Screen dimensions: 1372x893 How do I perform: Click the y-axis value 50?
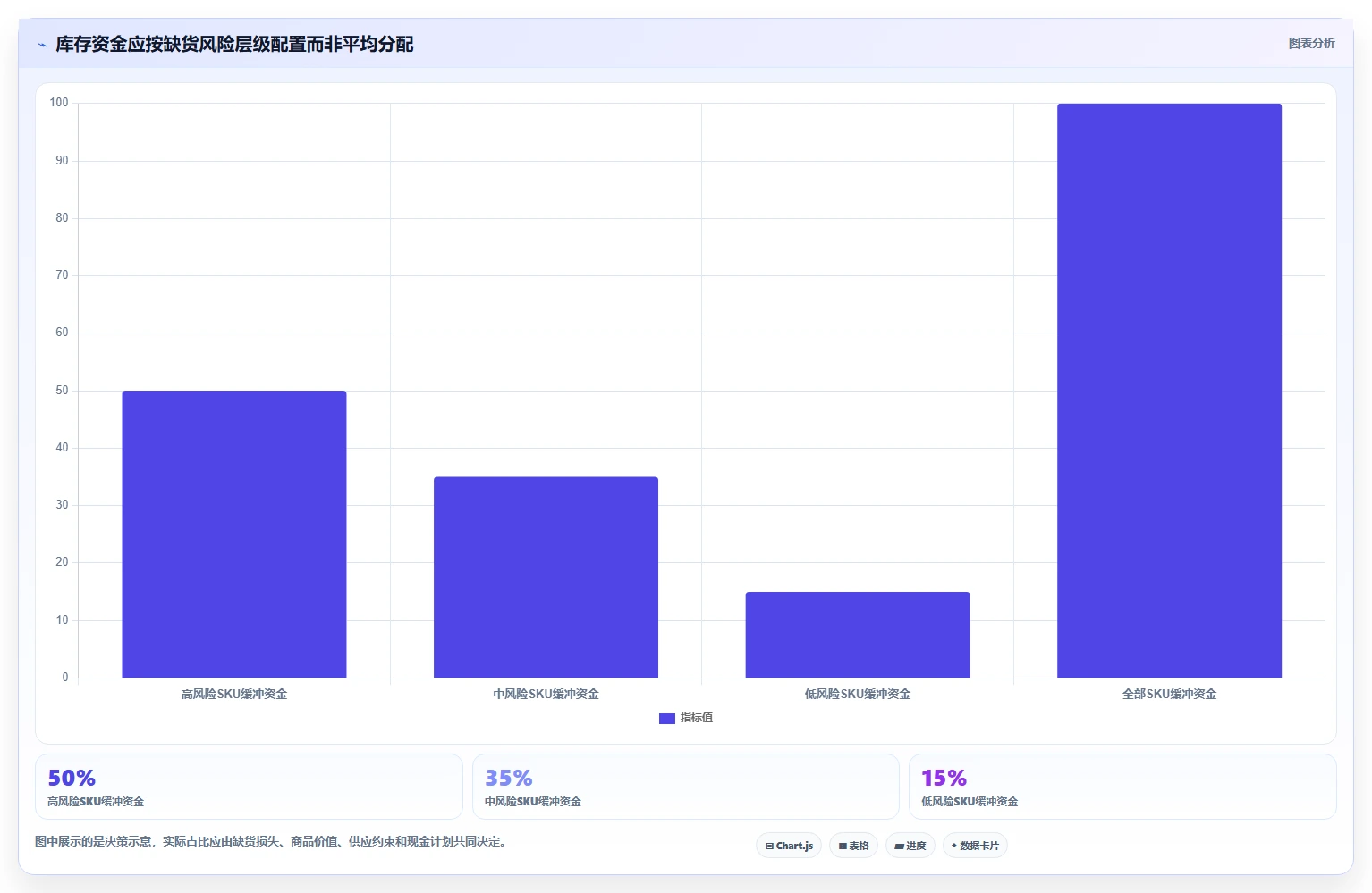tap(62, 391)
